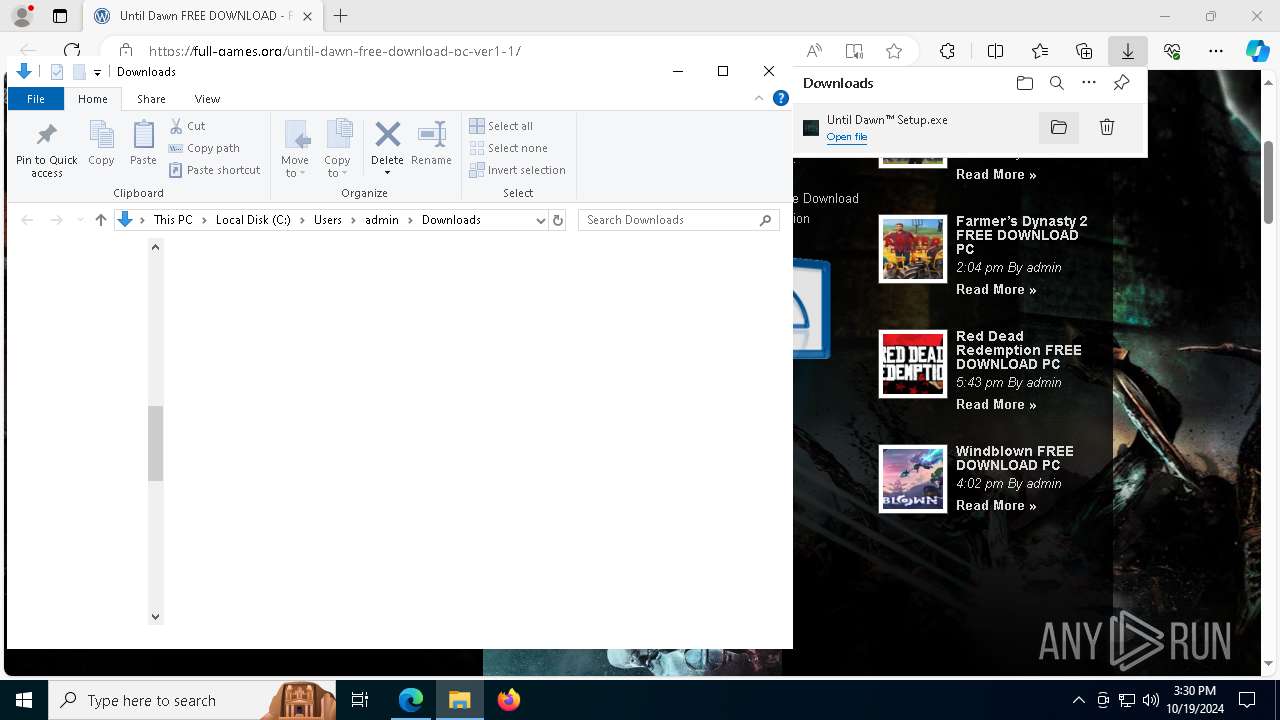Viewport: 1280px width, 720px height.
Task: Open the File ribbon tab
Action: pos(36,99)
